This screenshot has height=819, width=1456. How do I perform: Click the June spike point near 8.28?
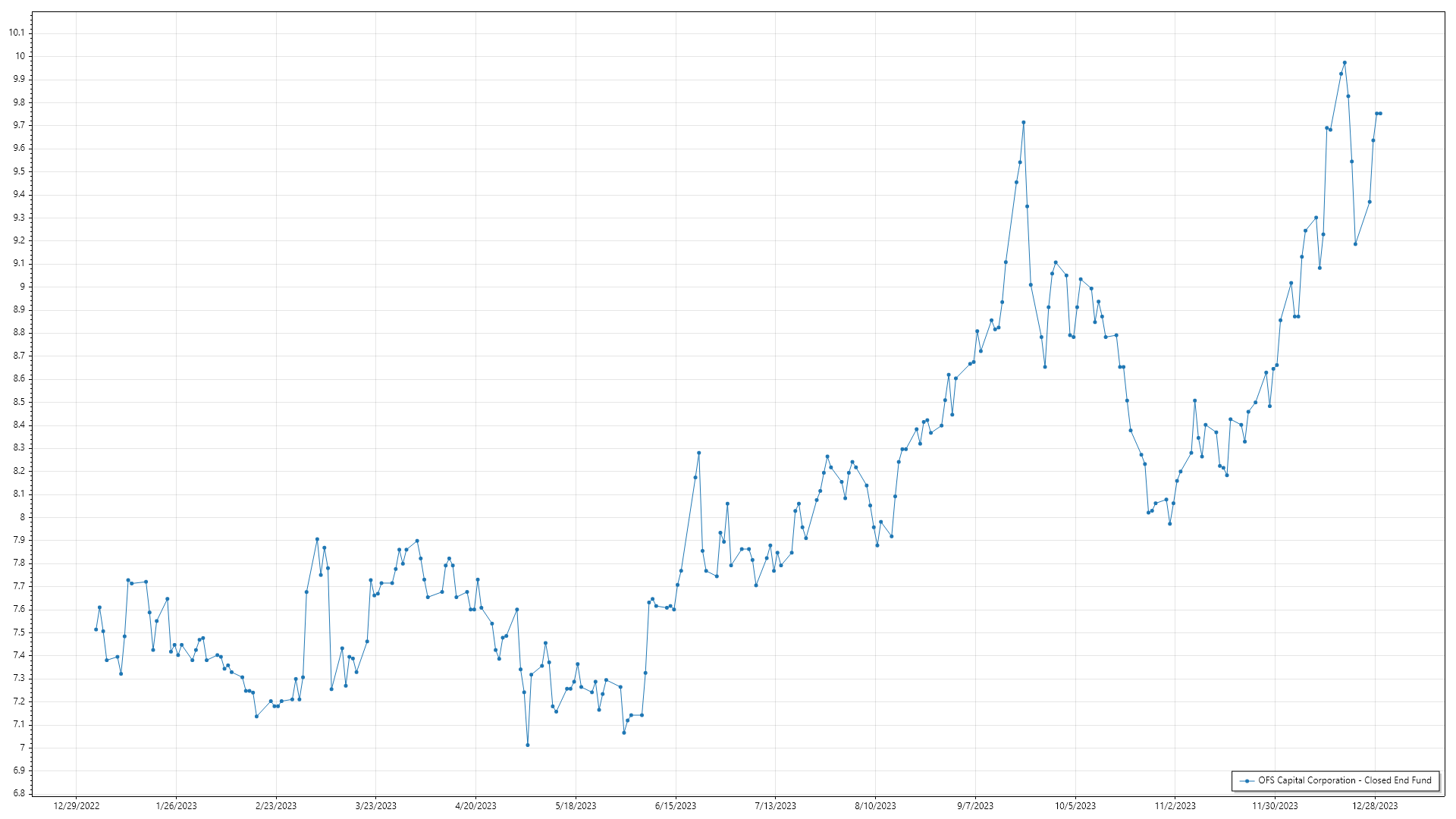point(699,453)
